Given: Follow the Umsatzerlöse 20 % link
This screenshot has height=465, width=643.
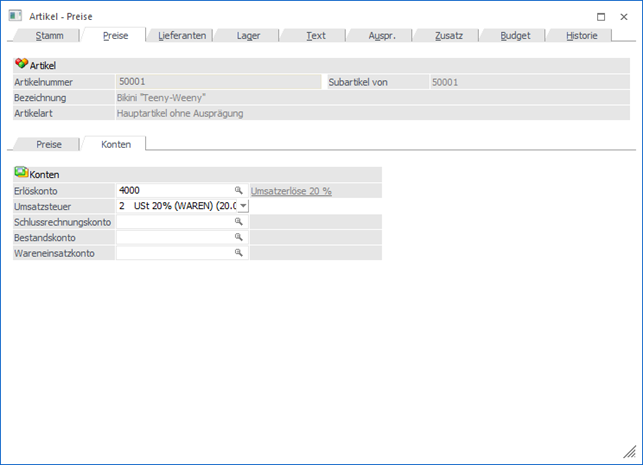Looking at the screenshot, I should (291, 189).
